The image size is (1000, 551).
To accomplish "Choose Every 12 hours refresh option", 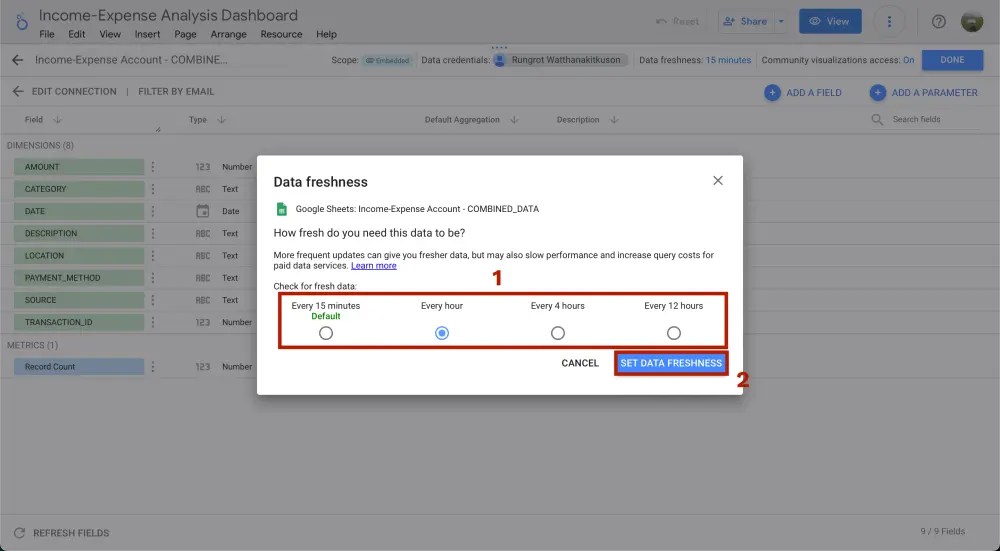I will 674,333.
